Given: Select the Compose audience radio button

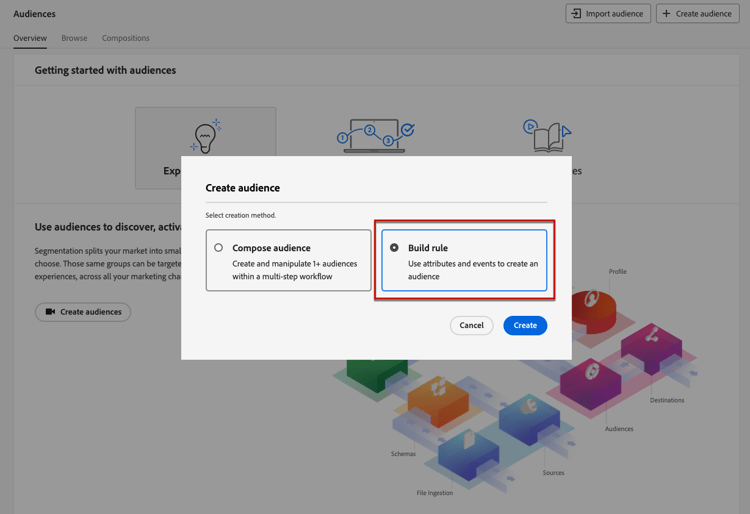Looking at the screenshot, I should click(218, 248).
